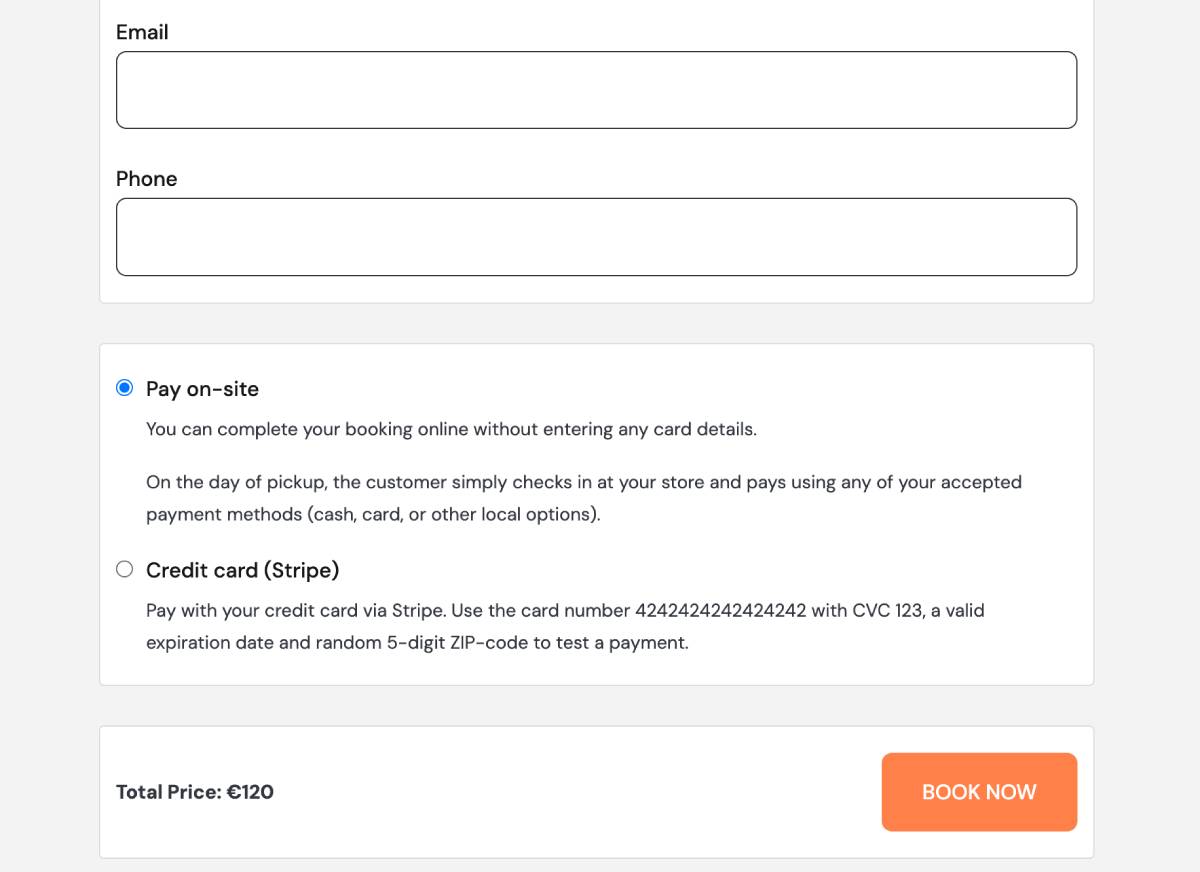Click the Phone field label
1200x872 pixels.
[x=146, y=179]
